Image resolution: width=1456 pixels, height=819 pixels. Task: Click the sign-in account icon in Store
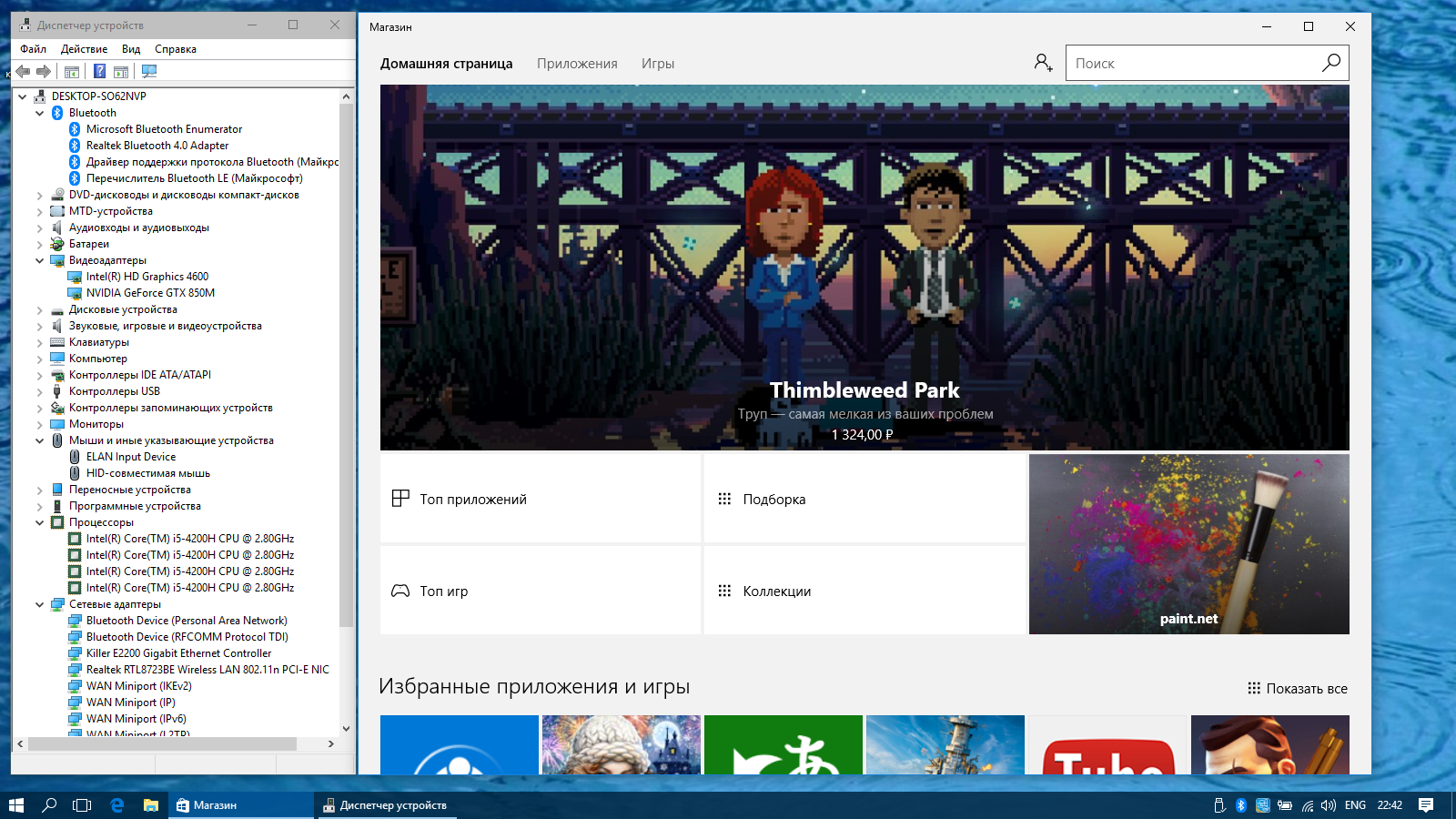[1043, 63]
